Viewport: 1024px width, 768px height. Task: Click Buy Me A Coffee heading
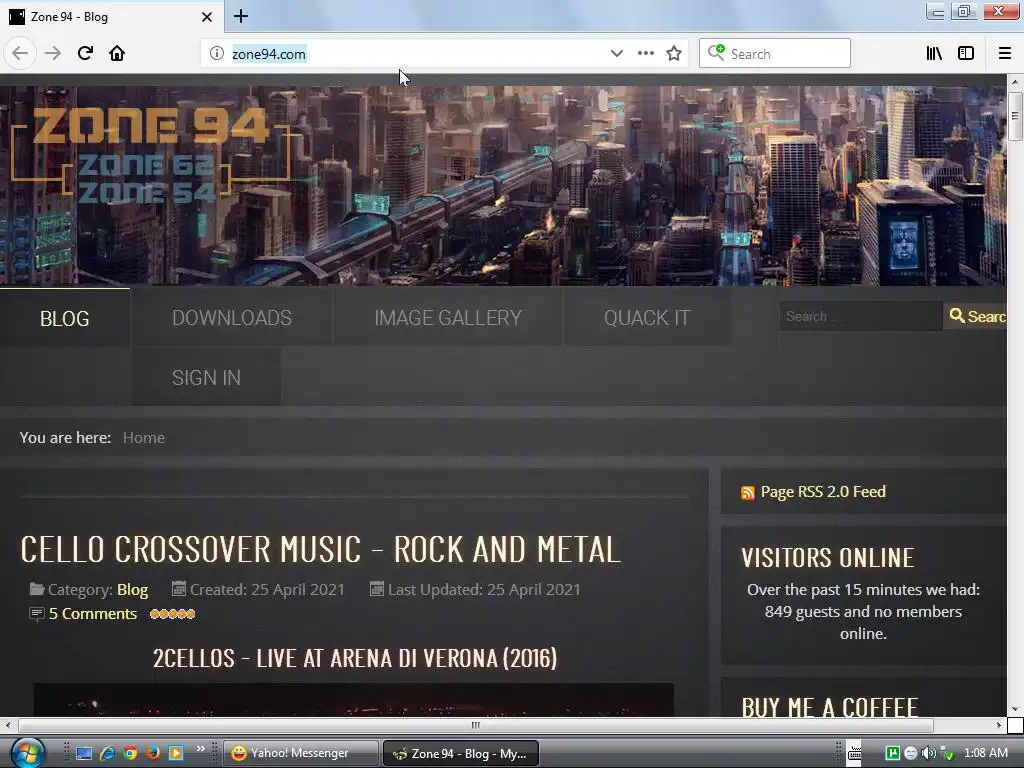(x=829, y=707)
